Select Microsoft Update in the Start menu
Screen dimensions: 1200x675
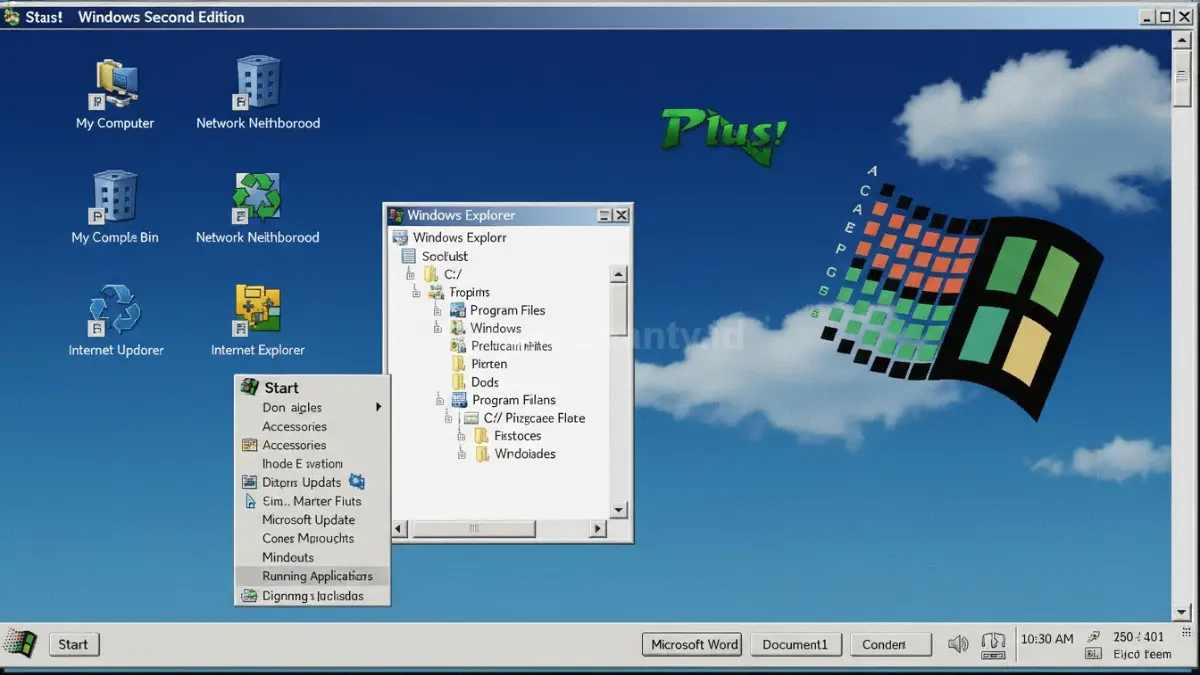[x=312, y=520]
